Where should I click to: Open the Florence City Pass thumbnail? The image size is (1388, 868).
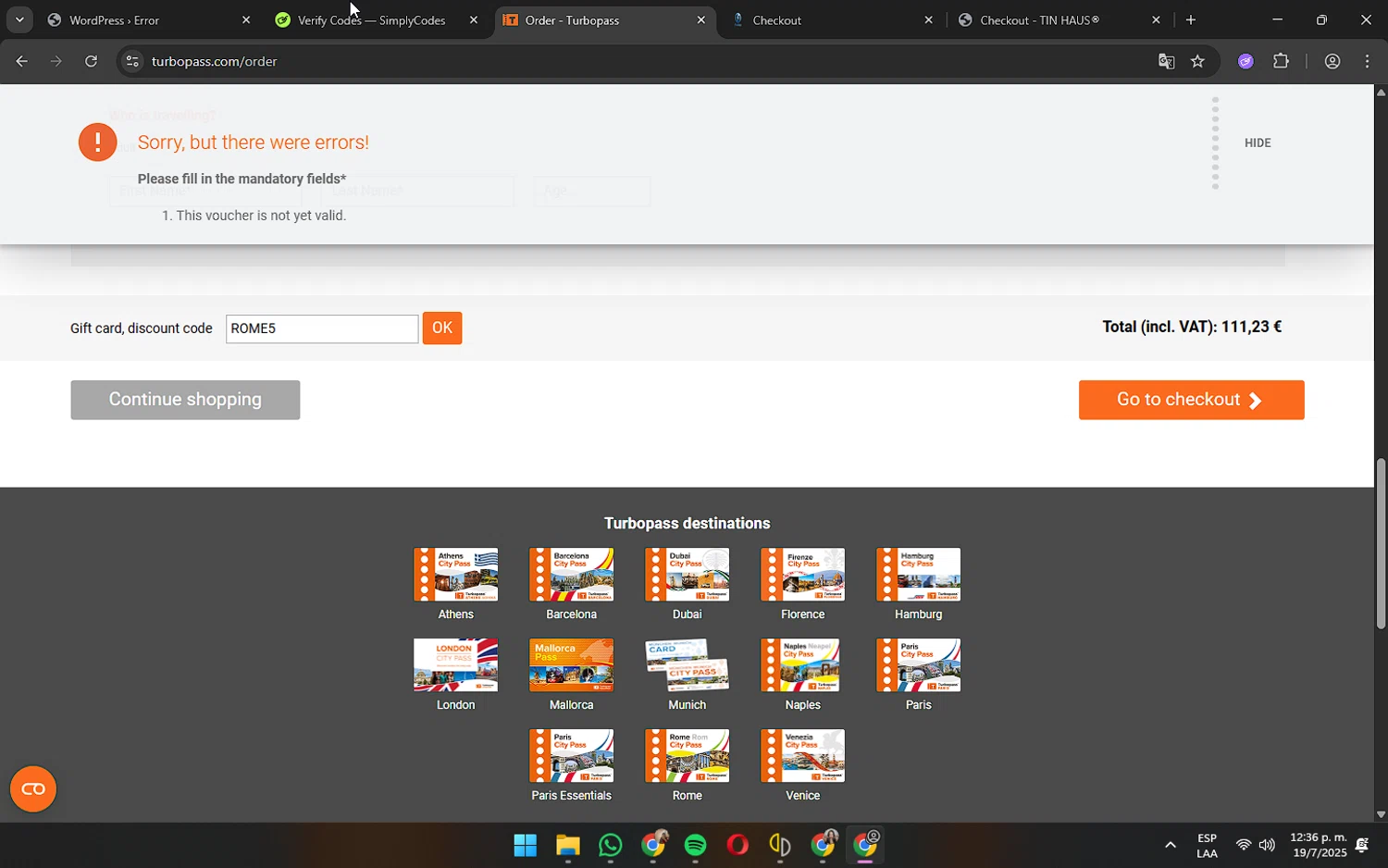802,575
